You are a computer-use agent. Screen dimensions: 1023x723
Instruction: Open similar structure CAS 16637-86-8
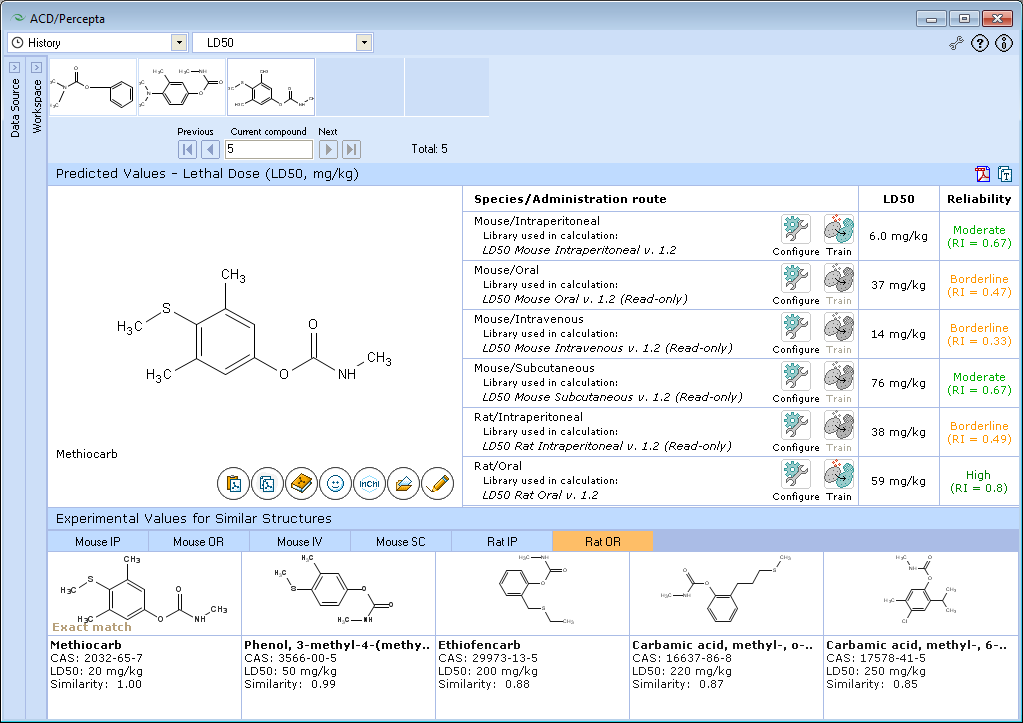coord(726,594)
